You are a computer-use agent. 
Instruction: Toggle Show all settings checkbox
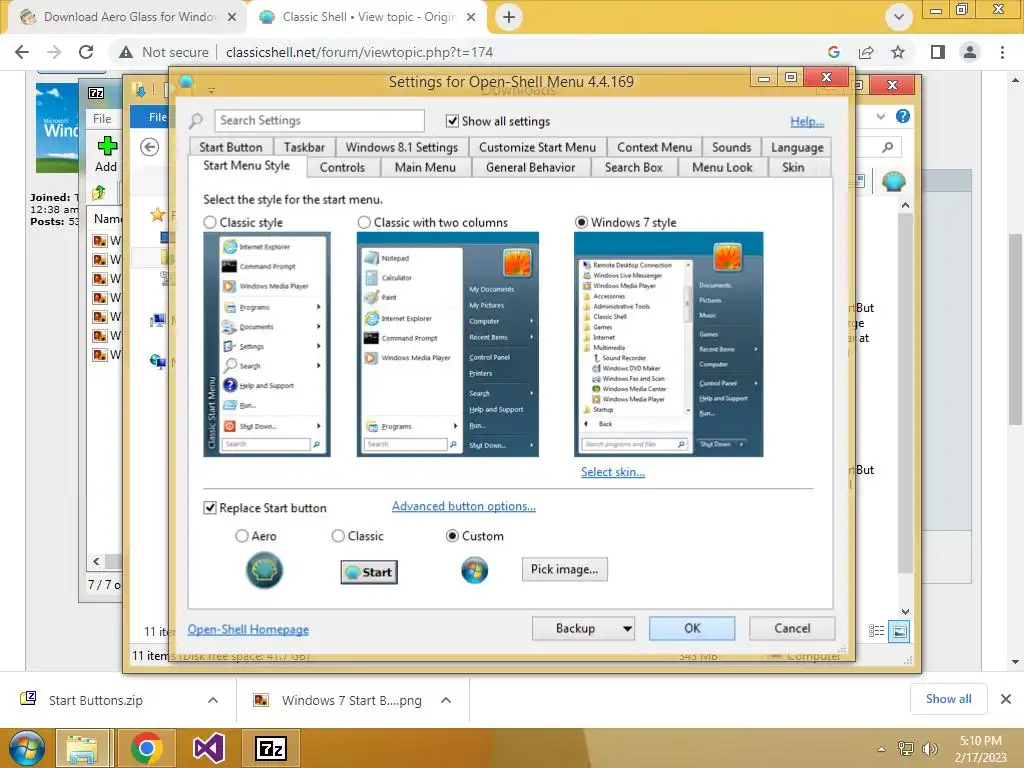click(452, 121)
